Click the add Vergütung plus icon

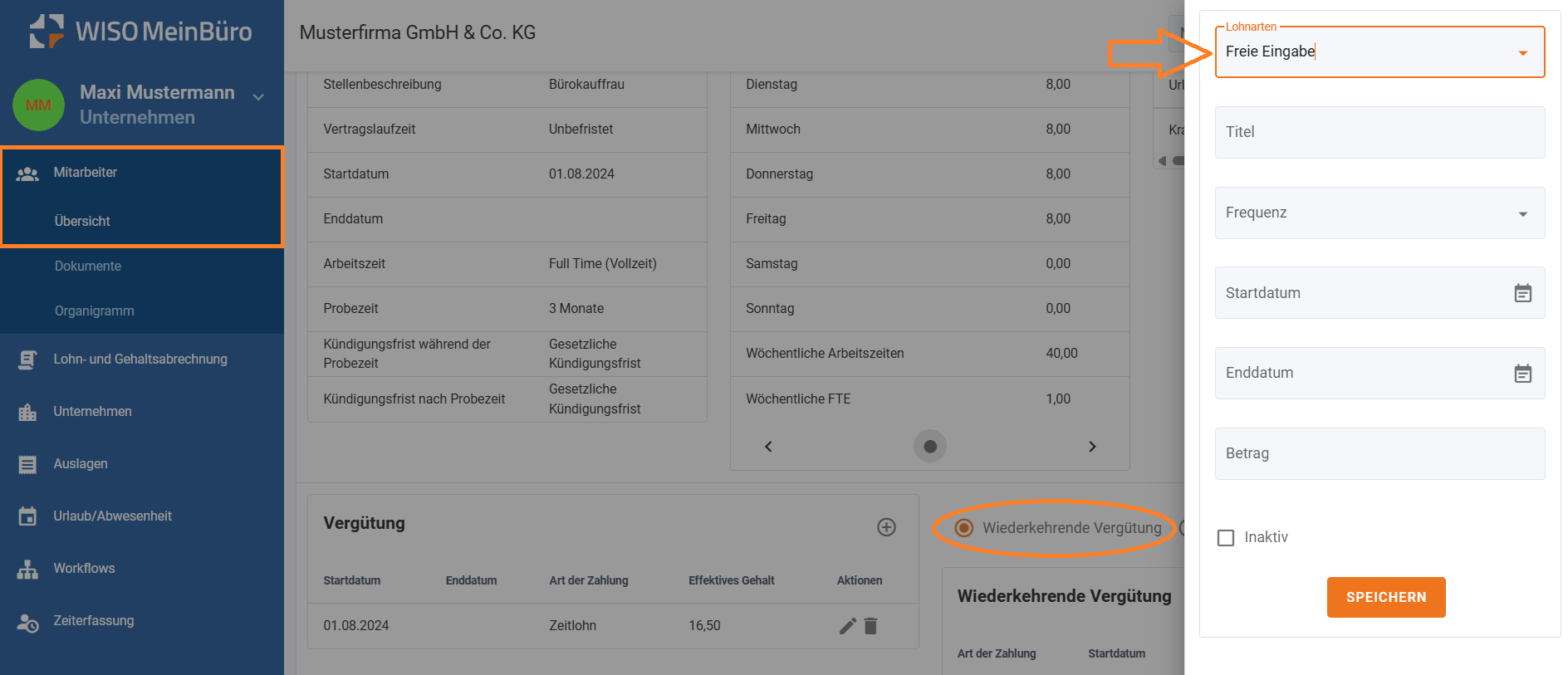point(886,527)
